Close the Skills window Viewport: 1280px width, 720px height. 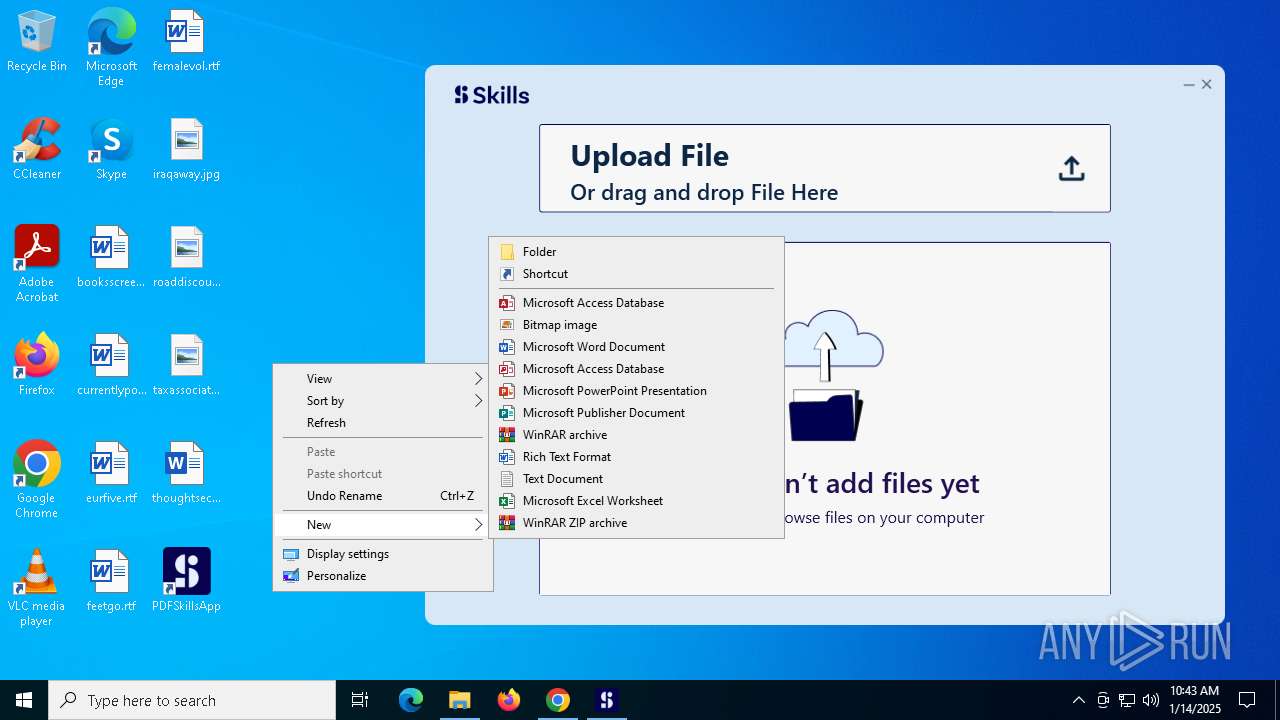pyautogui.click(x=1207, y=85)
